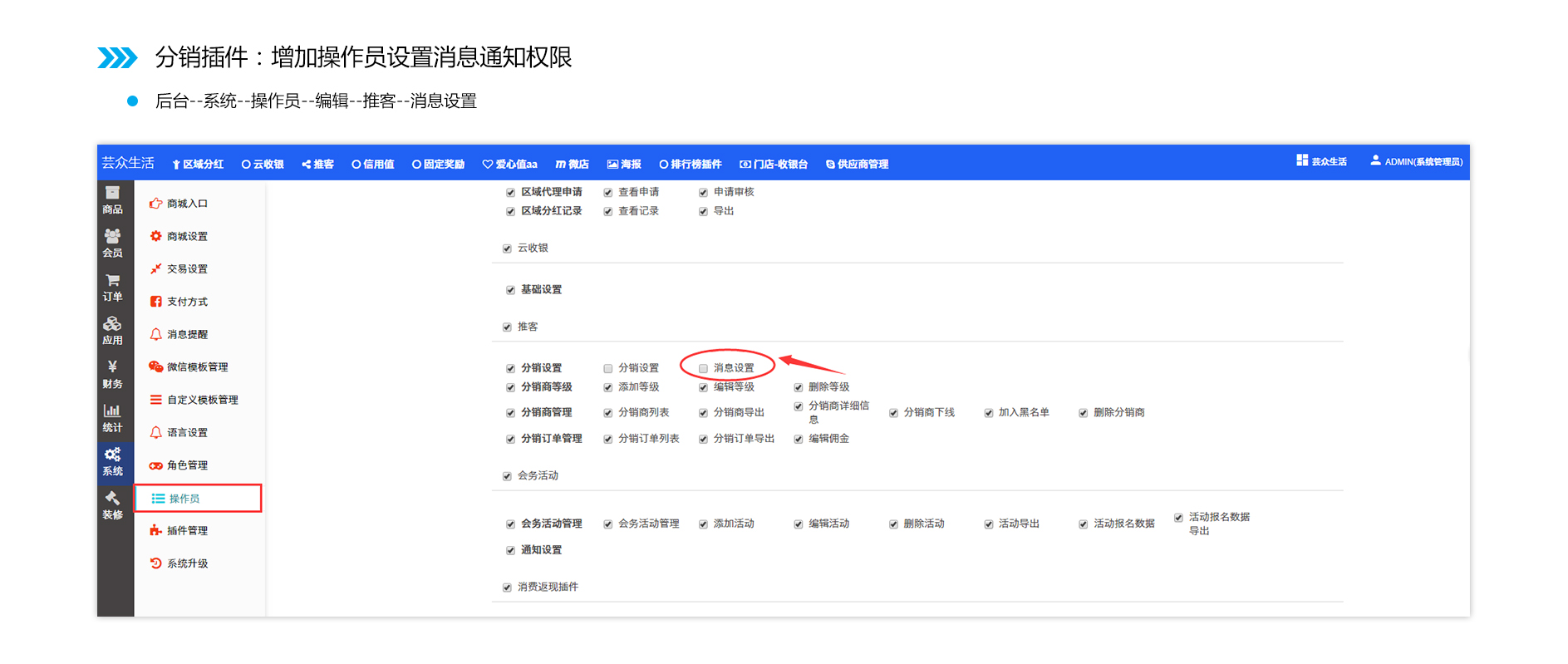This screenshot has width=1568, height=664.
Task: Toggle the 通知设置 checkbox
Action: tap(510, 550)
